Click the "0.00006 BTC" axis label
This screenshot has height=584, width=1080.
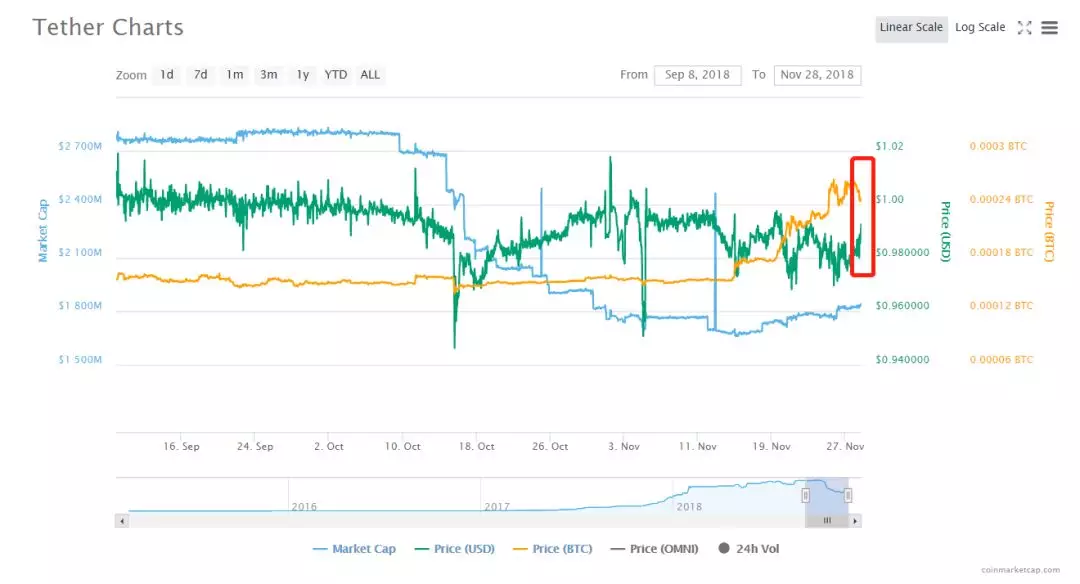[1001, 359]
